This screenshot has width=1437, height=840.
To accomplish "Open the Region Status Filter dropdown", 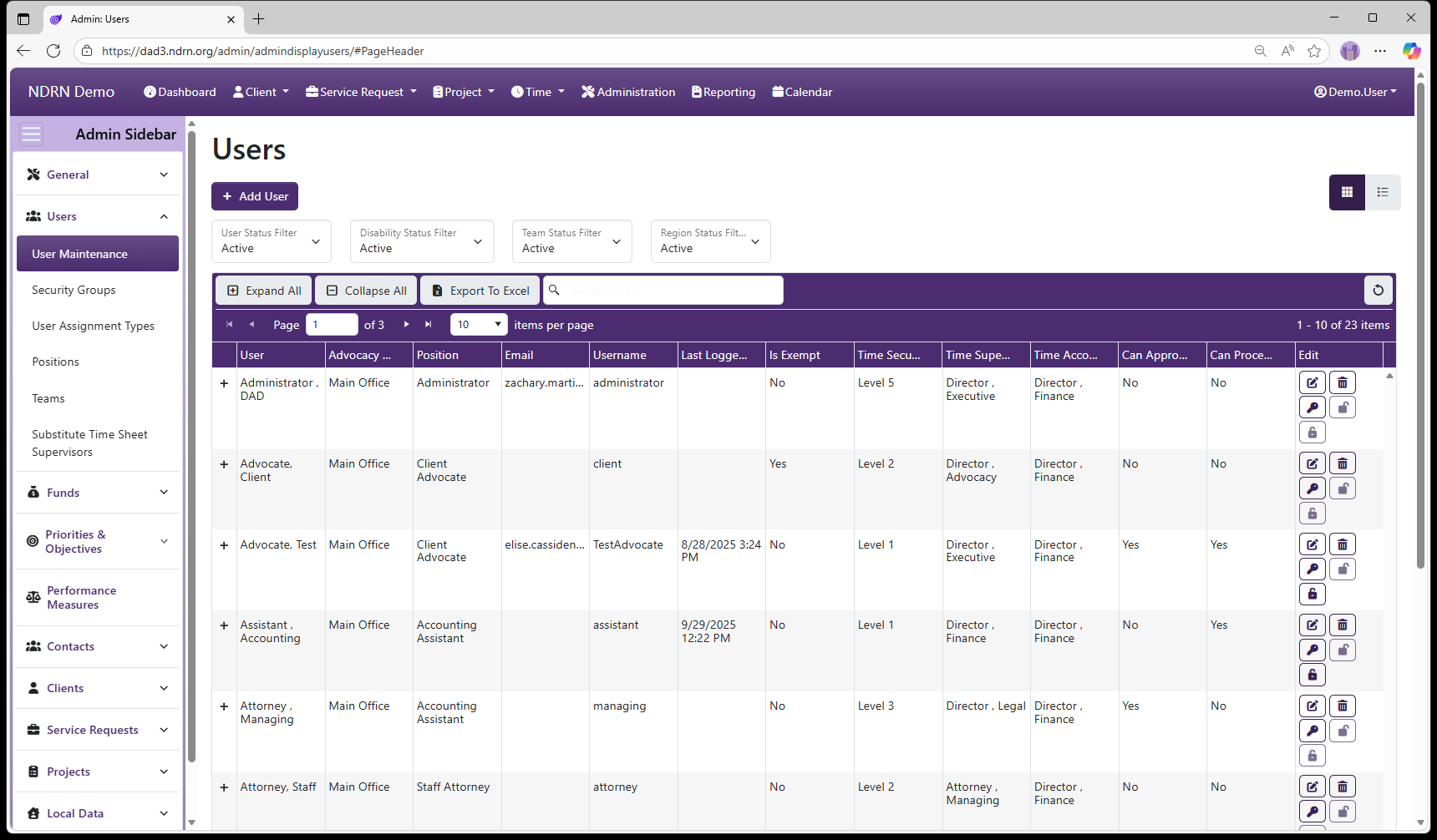I will pos(711,241).
